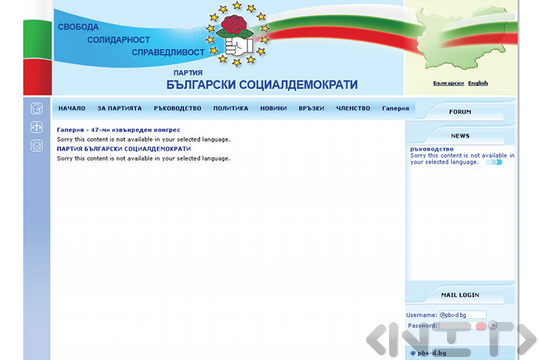Open the ПОЛИТИКА menu item
This screenshot has width=540, height=360.
[231, 108]
